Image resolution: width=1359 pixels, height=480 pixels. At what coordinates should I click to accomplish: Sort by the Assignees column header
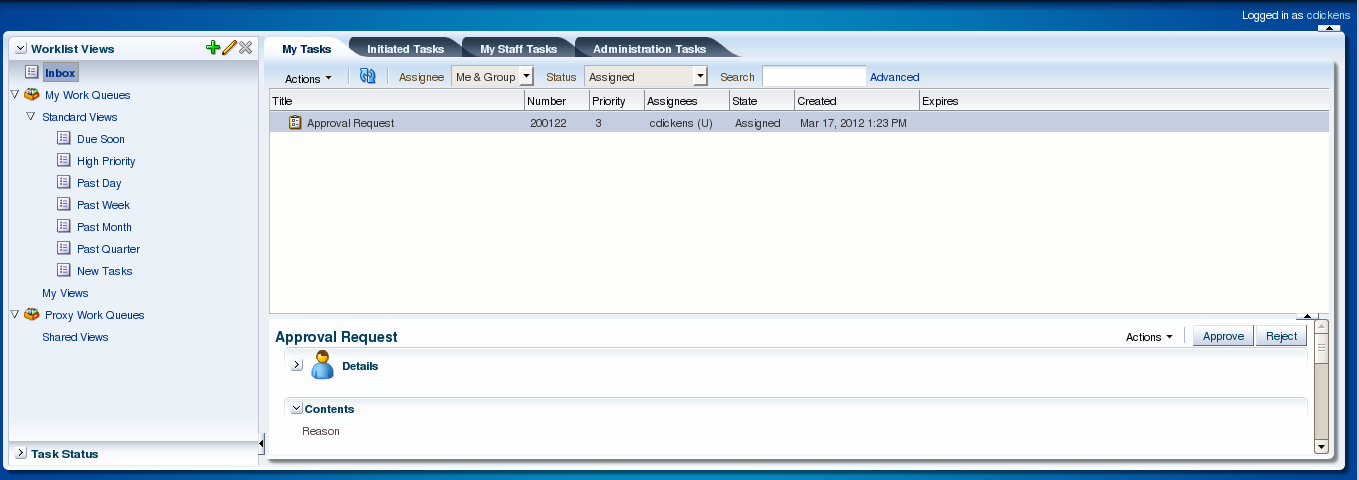pyautogui.click(x=687, y=101)
